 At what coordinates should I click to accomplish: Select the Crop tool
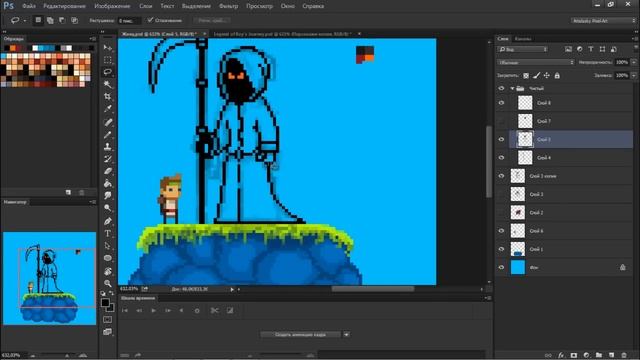point(107,97)
